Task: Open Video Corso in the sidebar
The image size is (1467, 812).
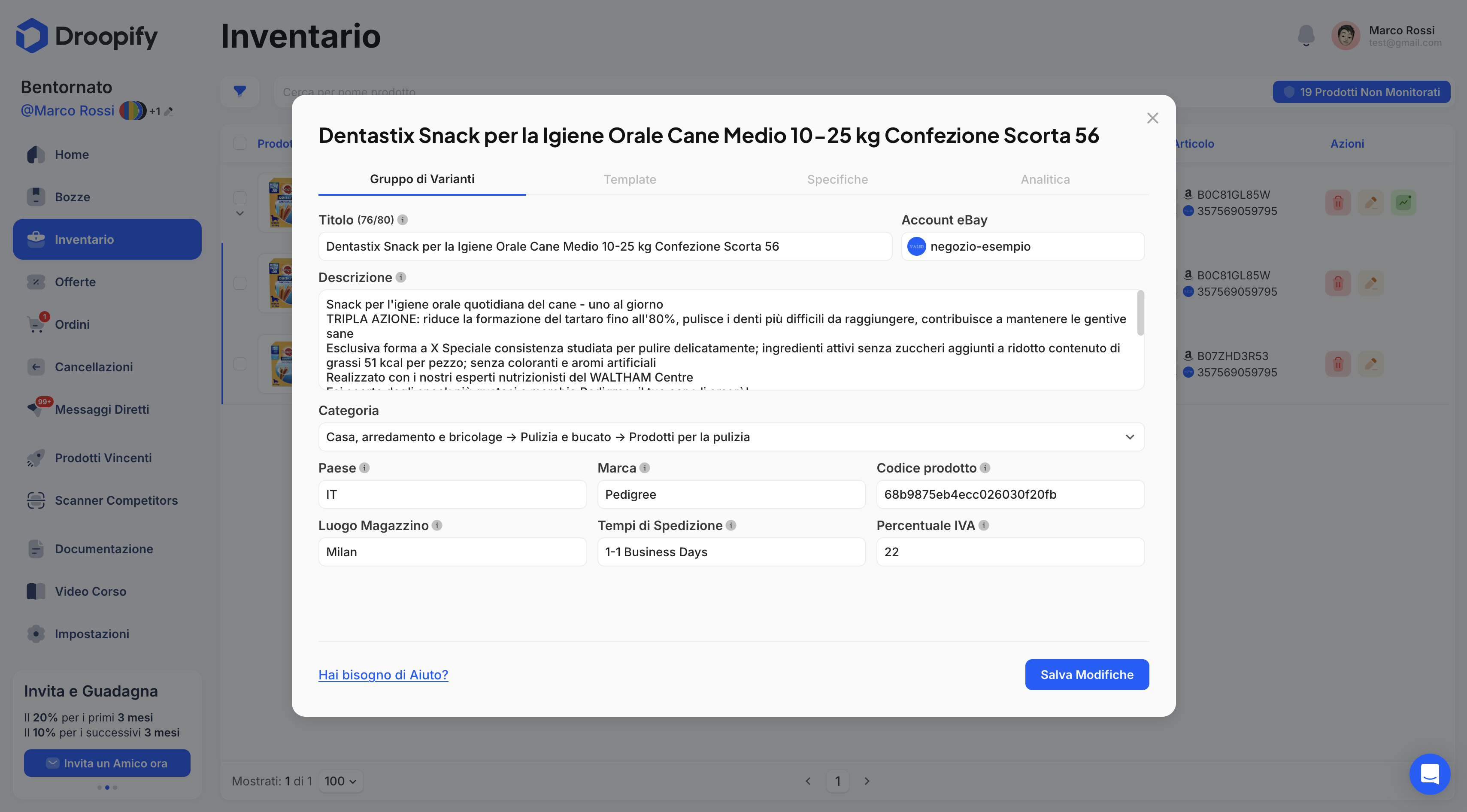Action: (107, 592)
